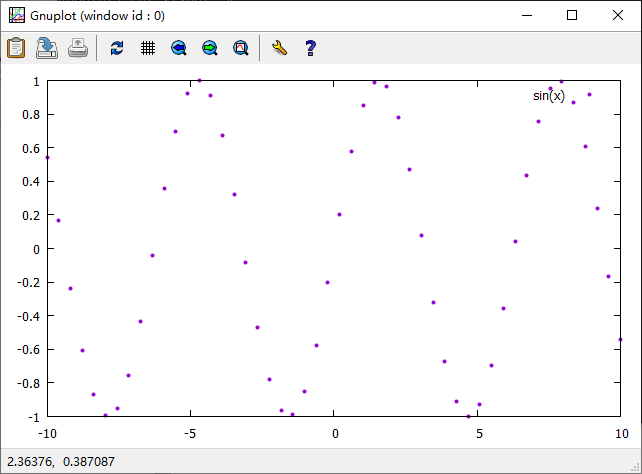This screenshot has height=474, width=642.
Task: Click the x-axis label 0
Action: click(x=335, y=433)
